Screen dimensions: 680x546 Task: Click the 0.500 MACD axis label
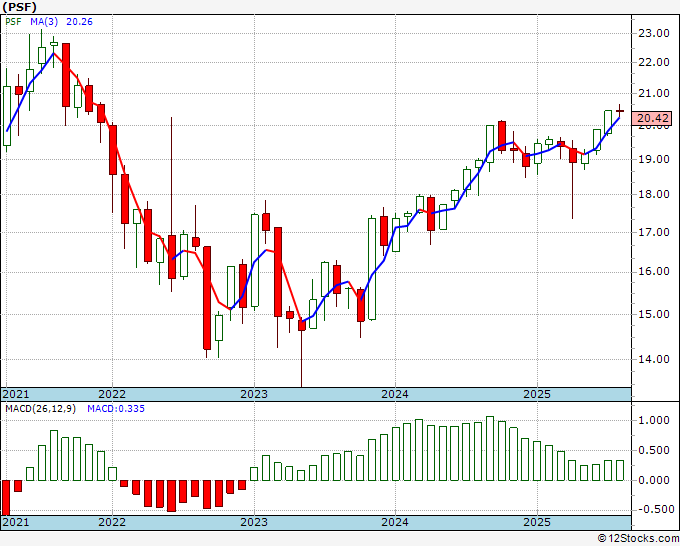(654, 451)
